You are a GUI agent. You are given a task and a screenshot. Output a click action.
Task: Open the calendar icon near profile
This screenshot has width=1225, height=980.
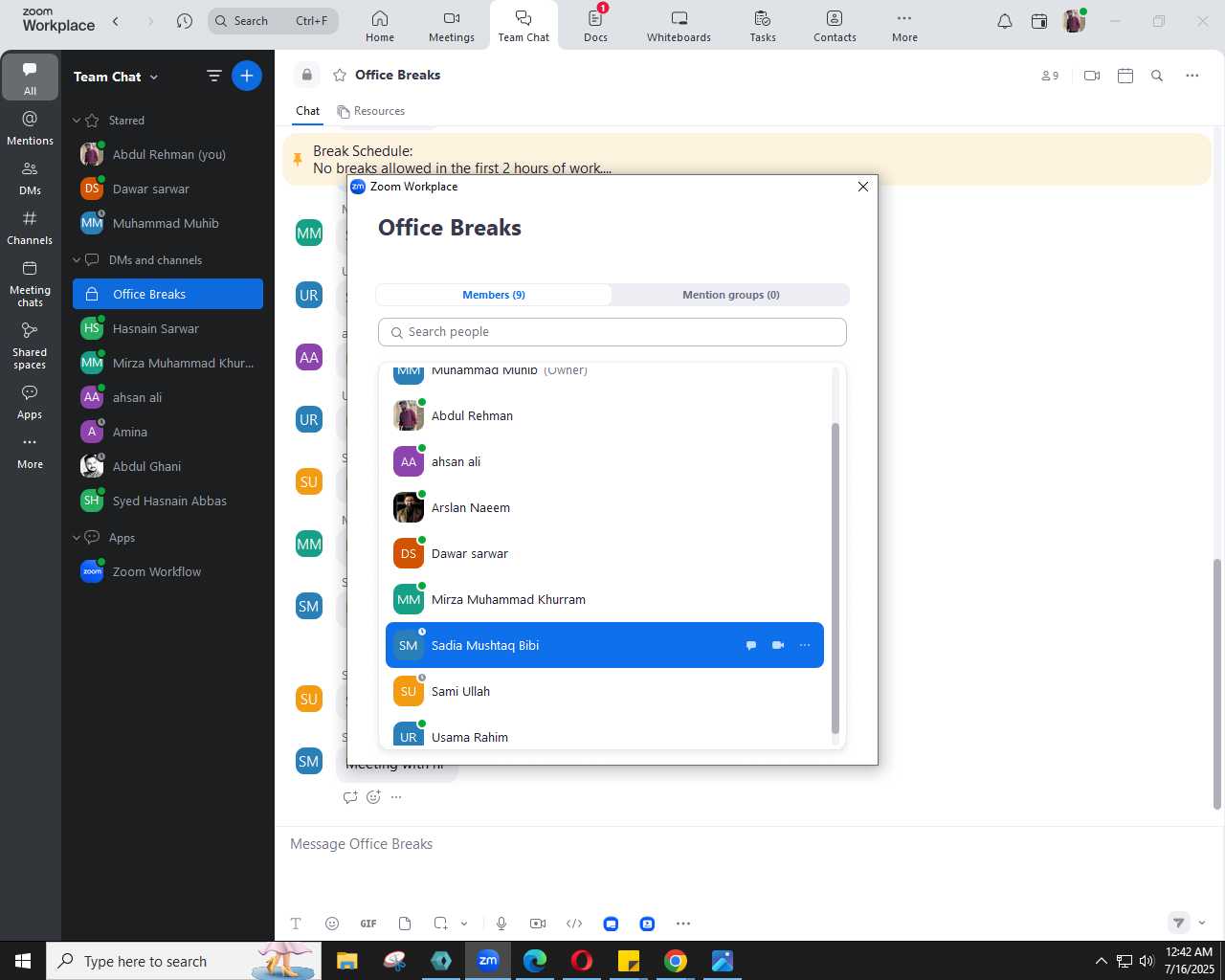(1039, 21)
